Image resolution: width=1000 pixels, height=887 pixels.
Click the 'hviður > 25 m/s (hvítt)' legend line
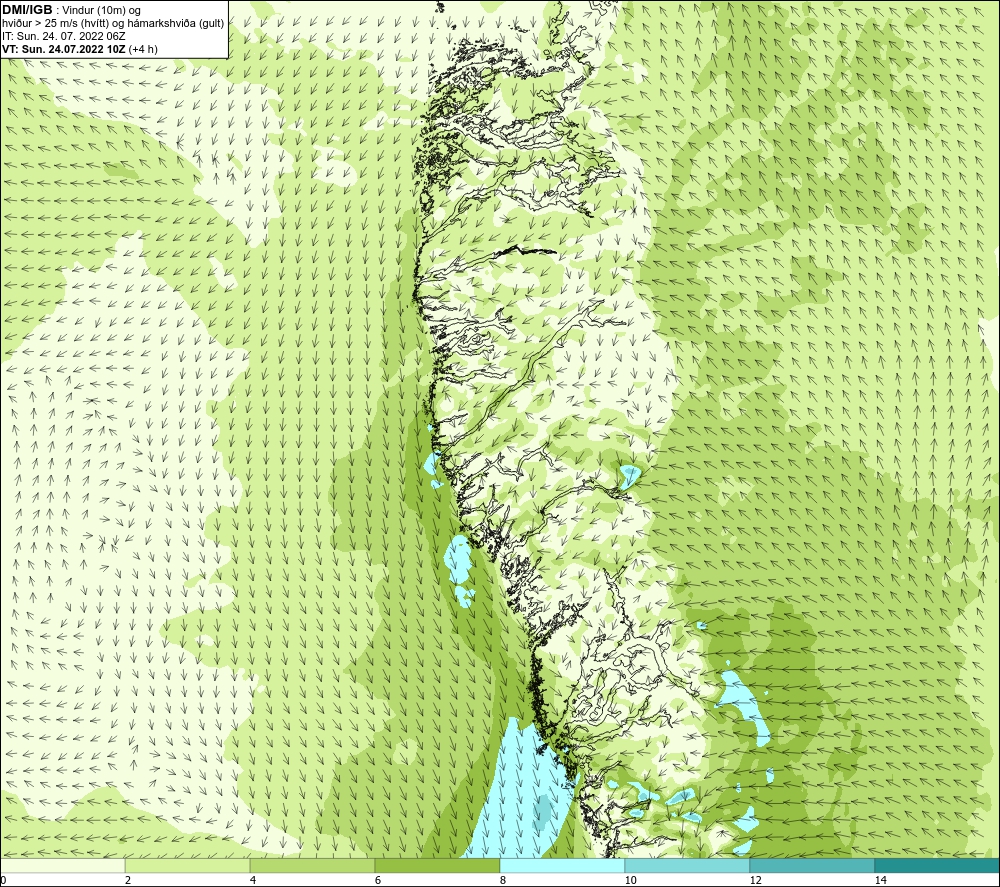(113, 24)
